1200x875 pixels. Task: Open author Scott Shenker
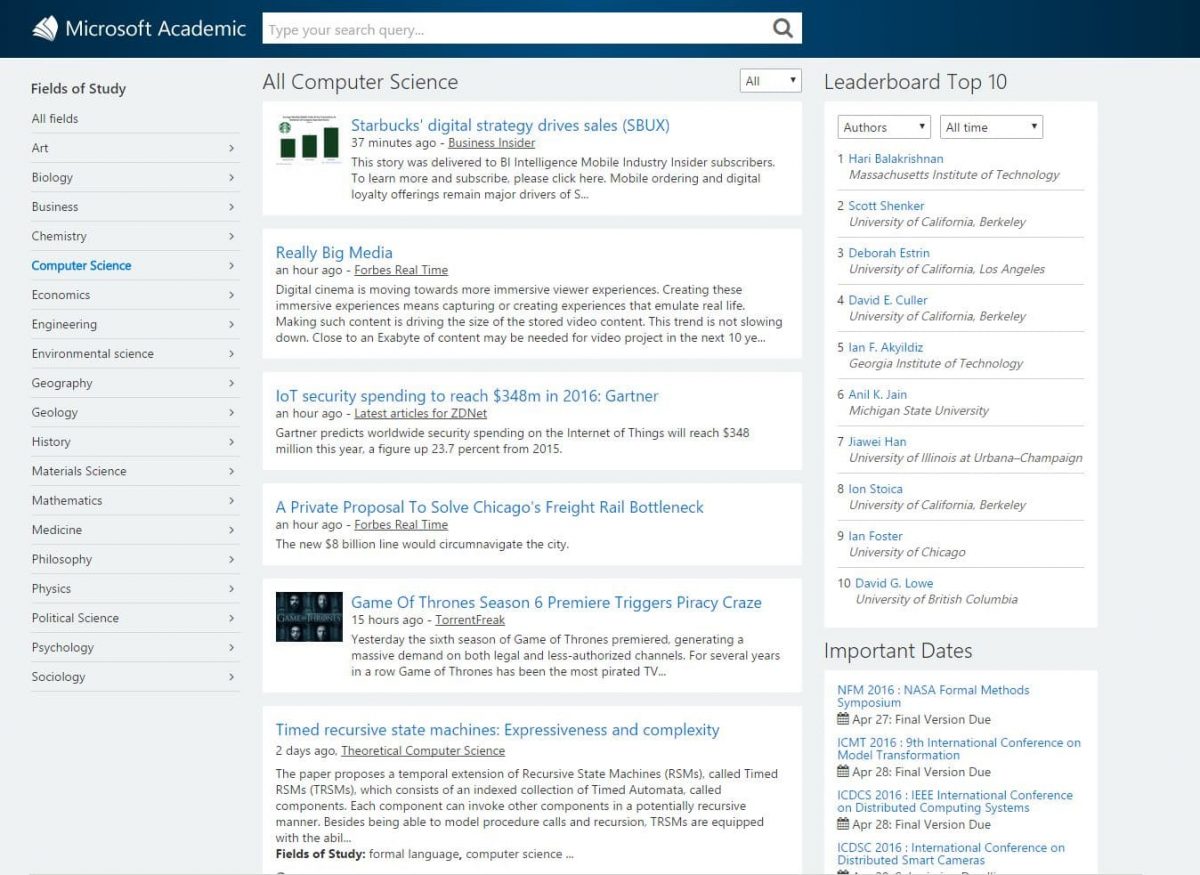coord(887,205)
